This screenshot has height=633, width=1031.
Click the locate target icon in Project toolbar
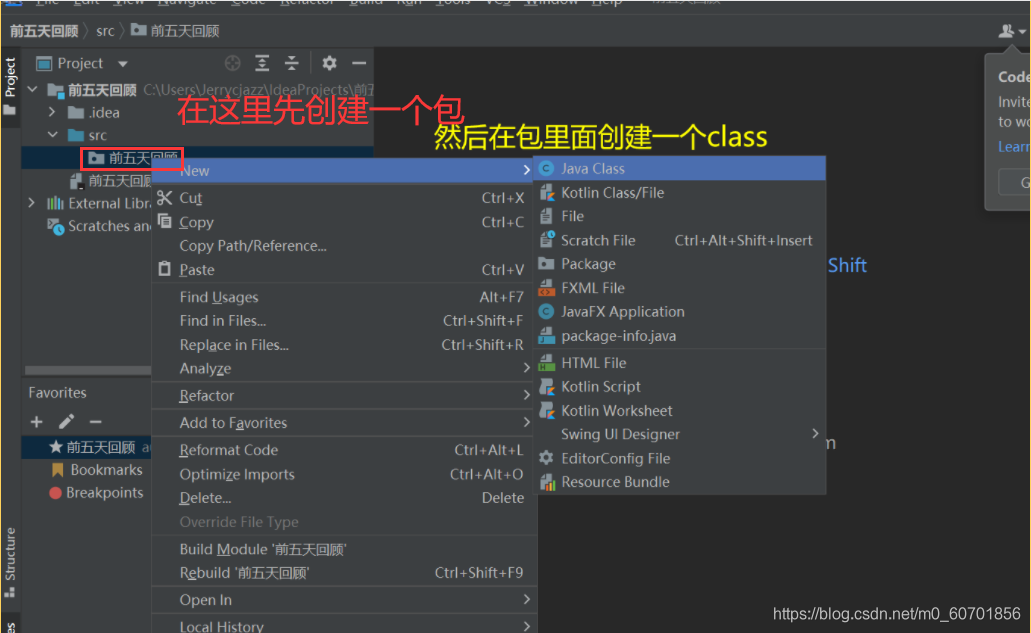pos(232,63)
